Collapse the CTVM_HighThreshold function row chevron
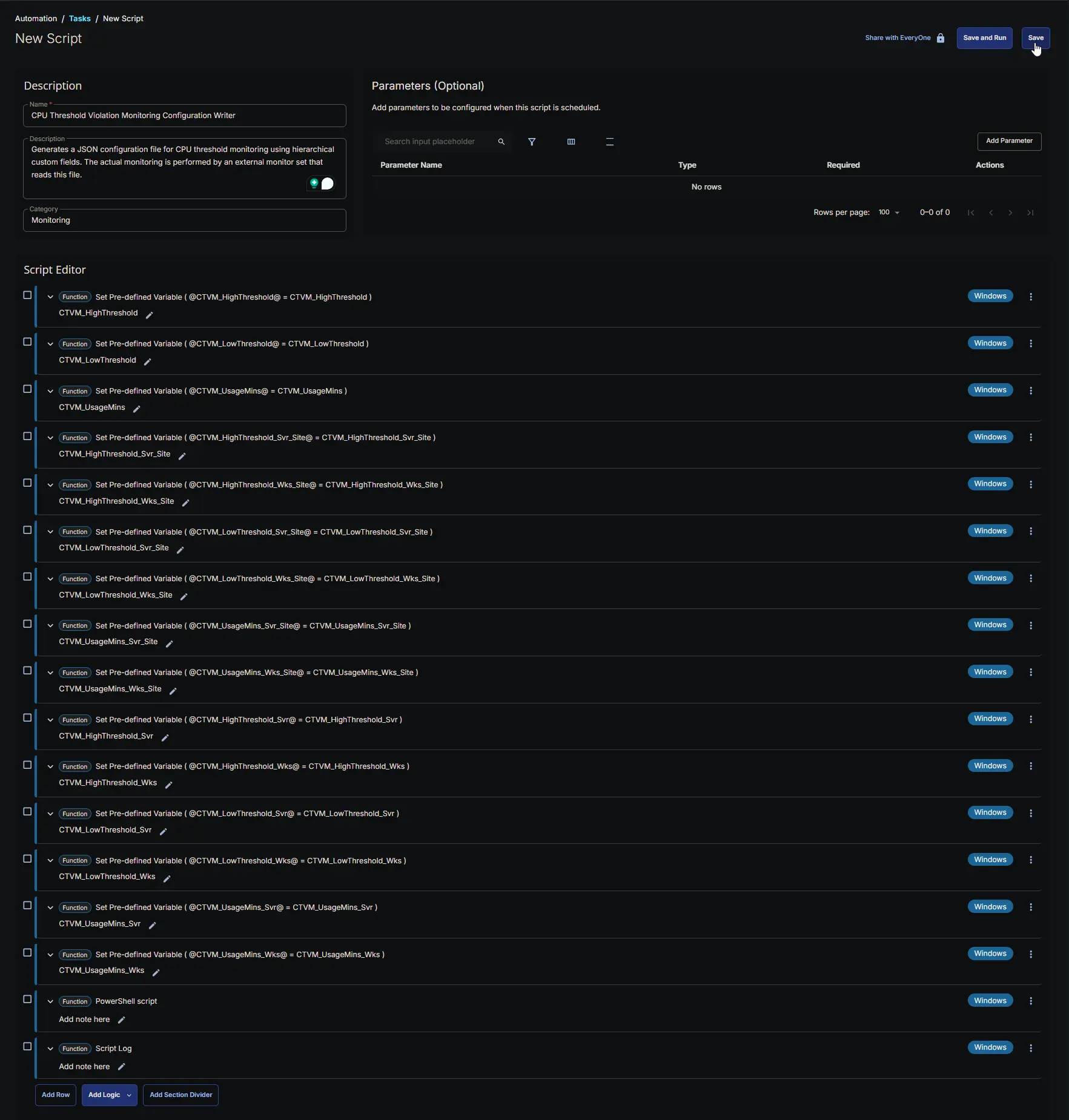The image size is (1069, 1120). (50, 297)
